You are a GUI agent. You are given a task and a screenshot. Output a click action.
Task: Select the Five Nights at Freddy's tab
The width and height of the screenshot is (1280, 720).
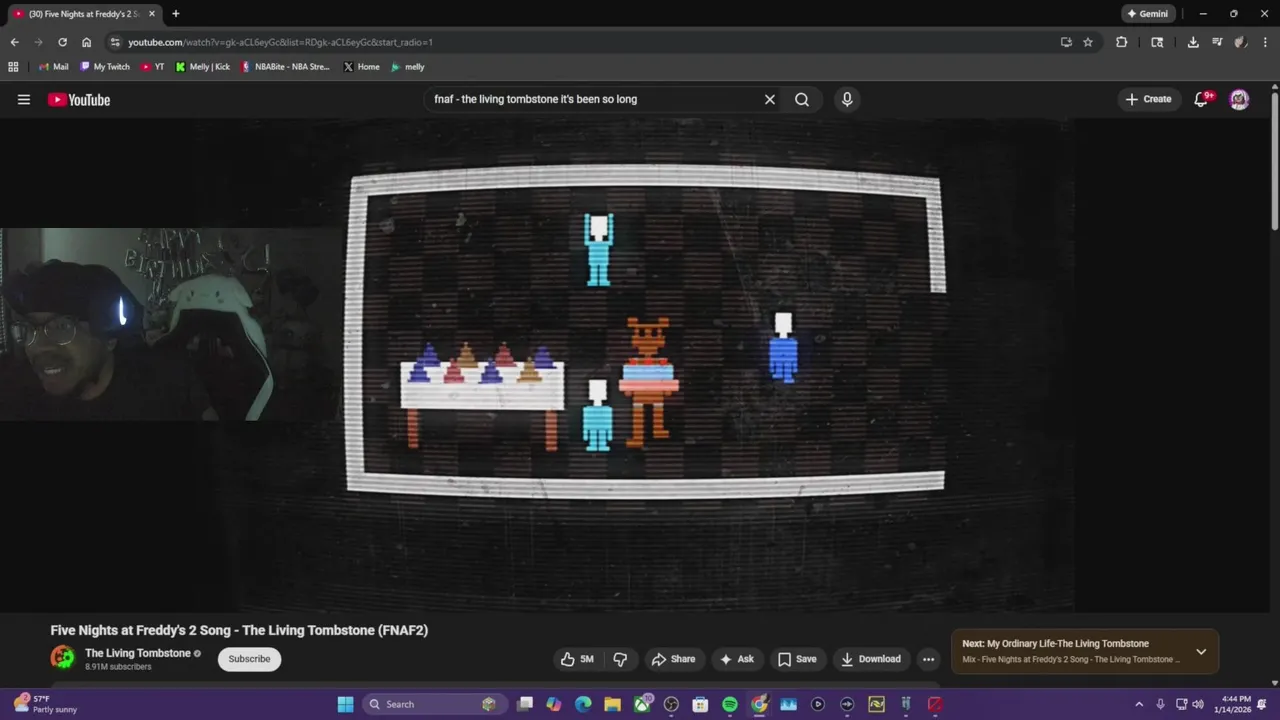[x=83, y=14]
